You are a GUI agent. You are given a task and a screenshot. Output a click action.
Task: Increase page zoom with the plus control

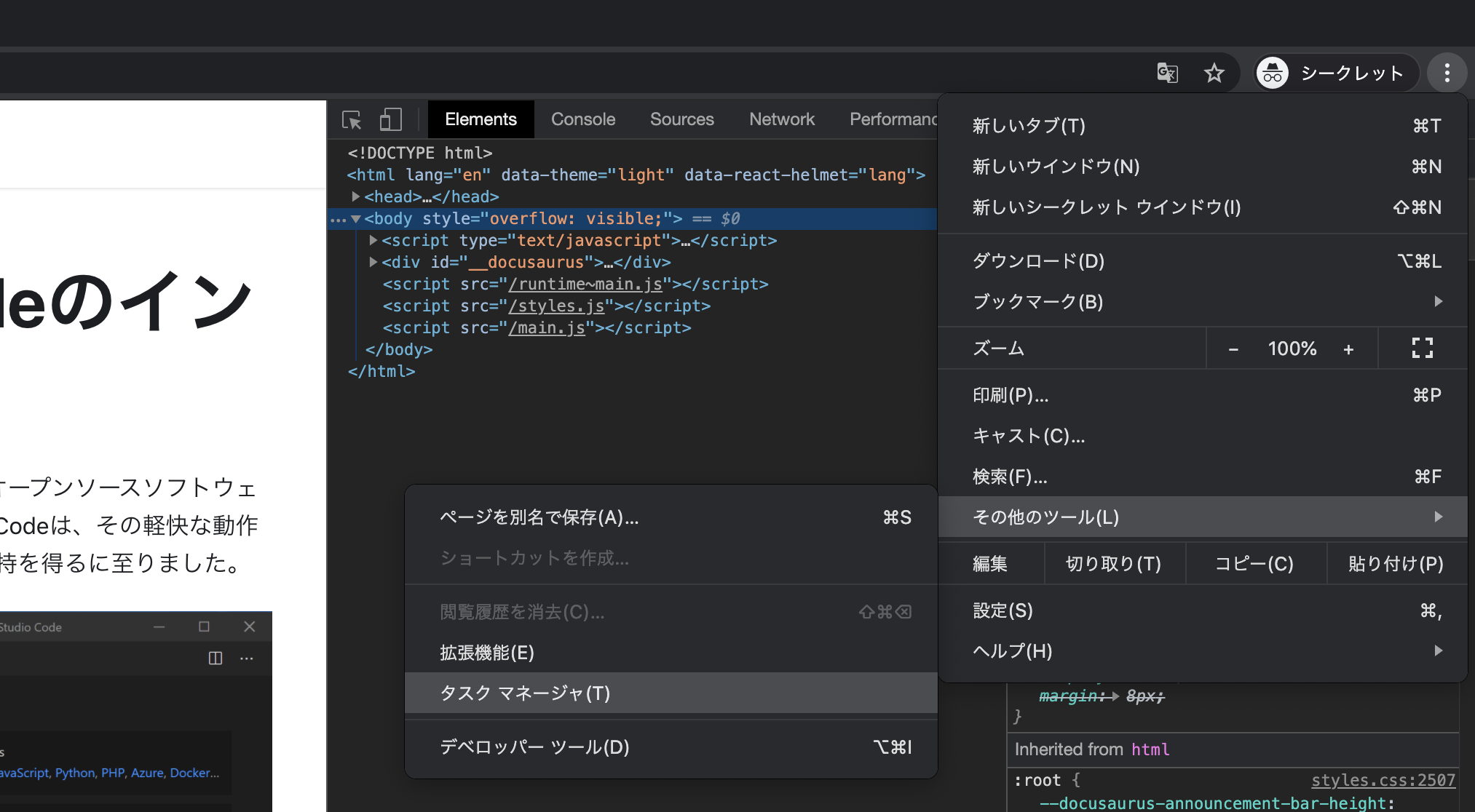click(1349, 349)
